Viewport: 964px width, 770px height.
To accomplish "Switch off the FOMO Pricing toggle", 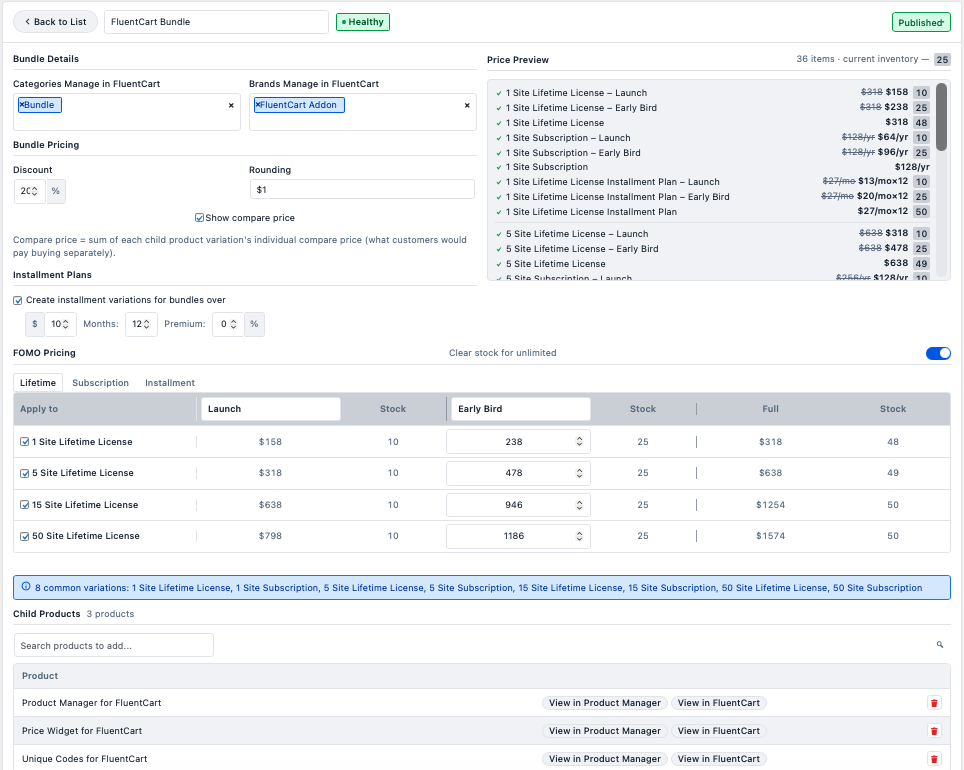I will 938,353.
